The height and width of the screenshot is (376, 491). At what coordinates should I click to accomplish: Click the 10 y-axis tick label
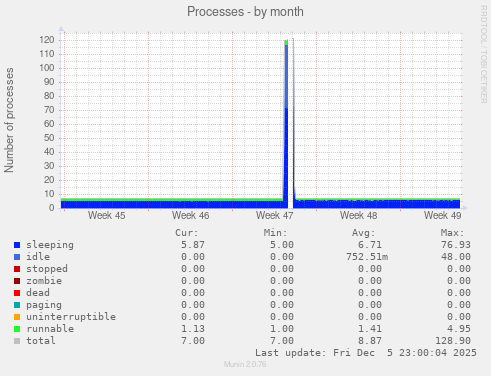[49, 194]
